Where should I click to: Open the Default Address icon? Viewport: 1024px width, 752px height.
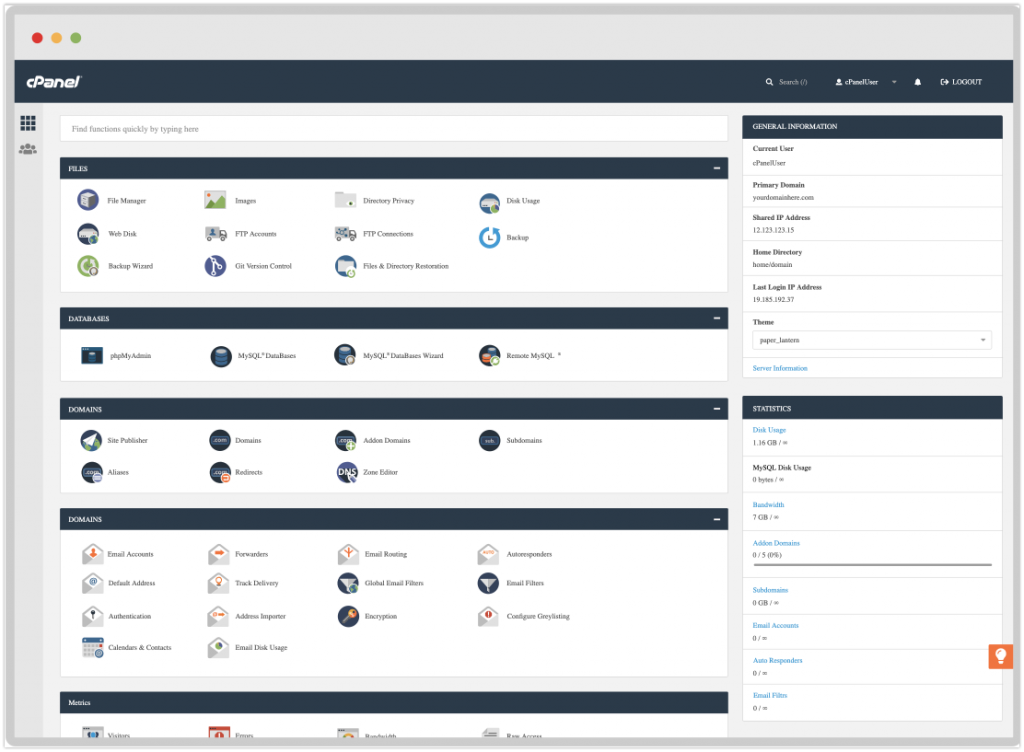(x=92, y=583)
